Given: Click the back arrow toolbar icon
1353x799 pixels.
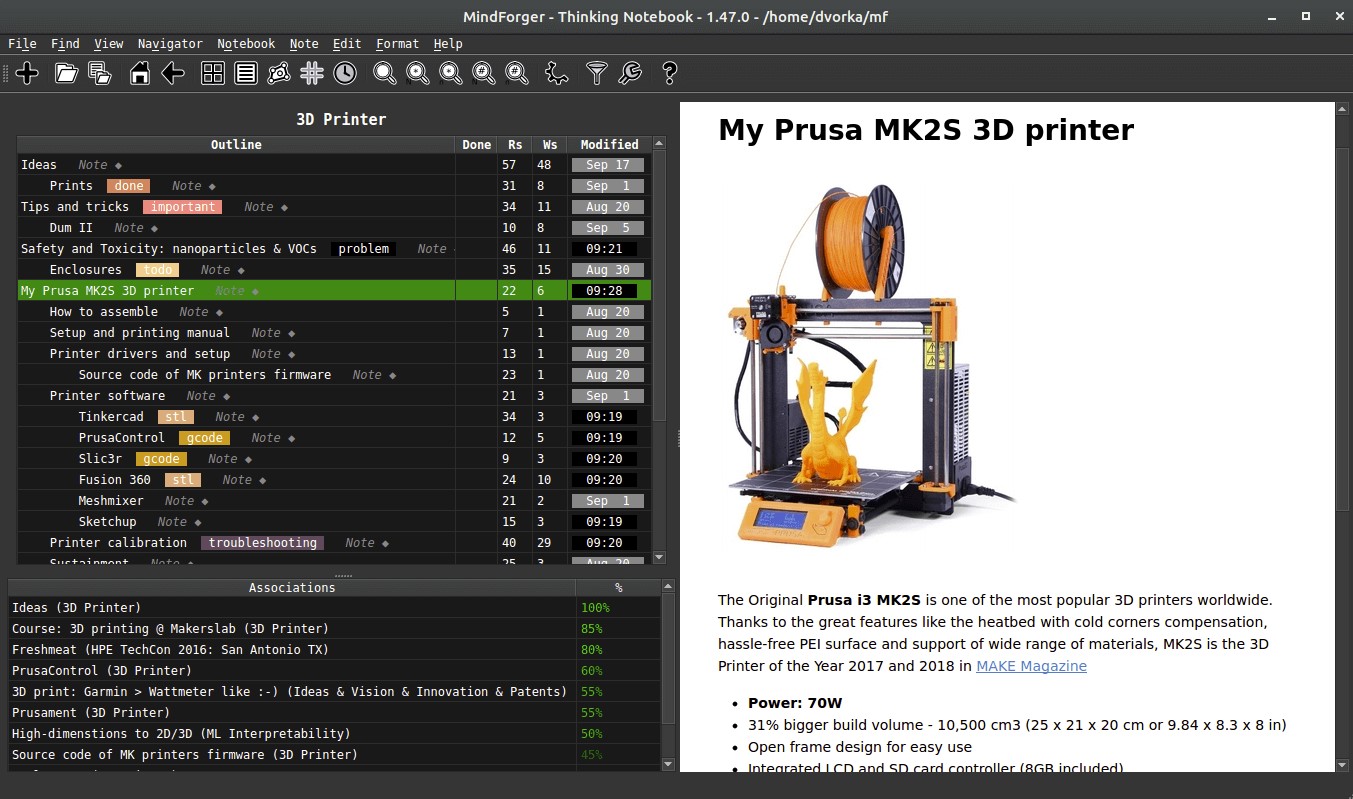Looking at the screenshot, I should (173, 73).
